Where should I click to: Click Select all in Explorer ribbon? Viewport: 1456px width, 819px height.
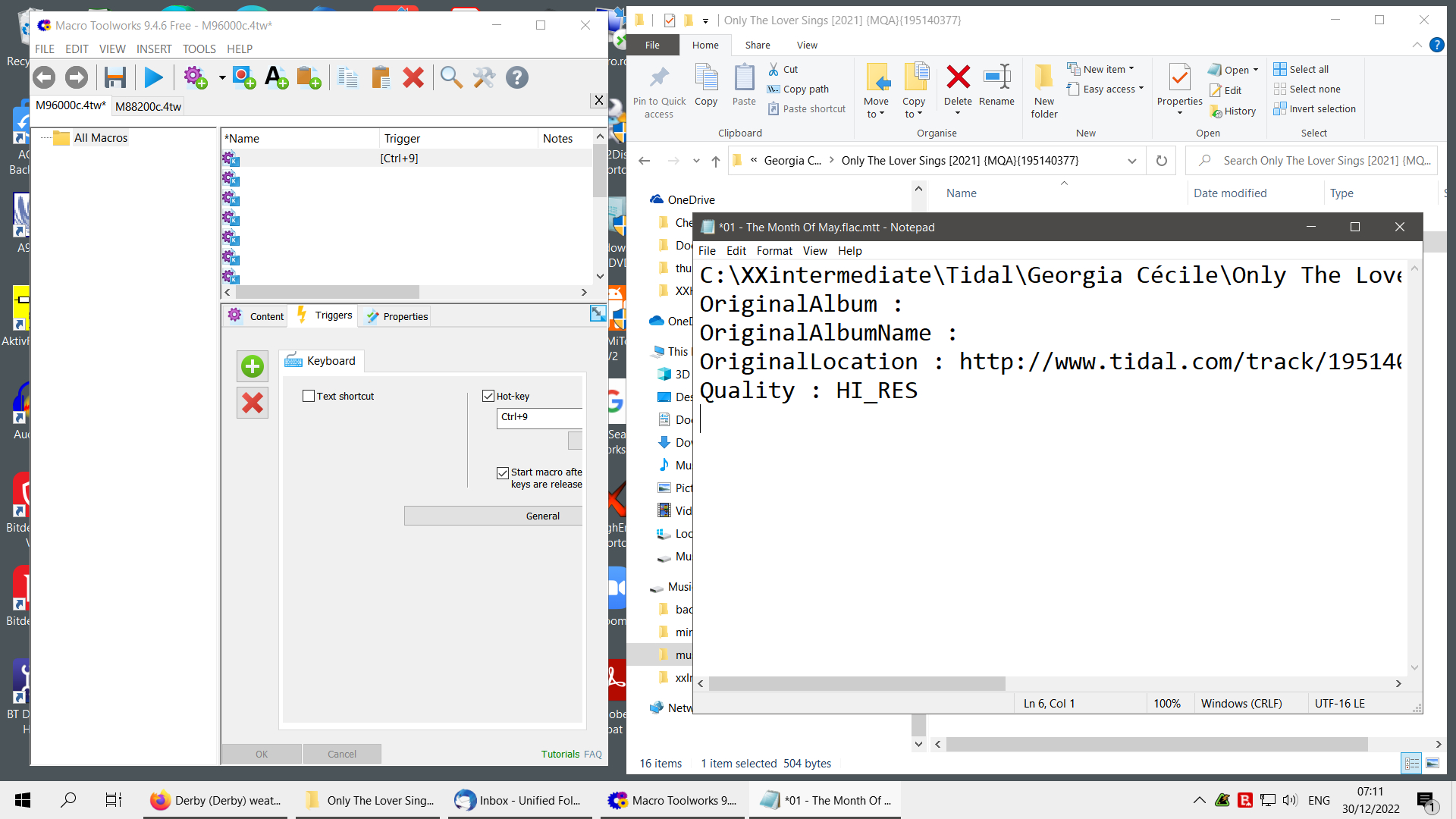pyautogui.click(x=1301, y=69)
